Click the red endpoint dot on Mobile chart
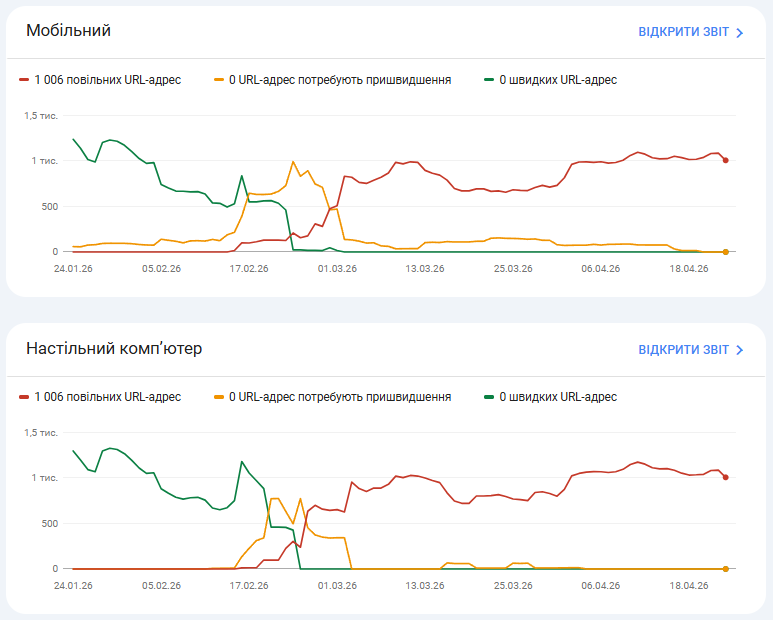This screenshot has height=620, width=773. [x=725, y=160]
